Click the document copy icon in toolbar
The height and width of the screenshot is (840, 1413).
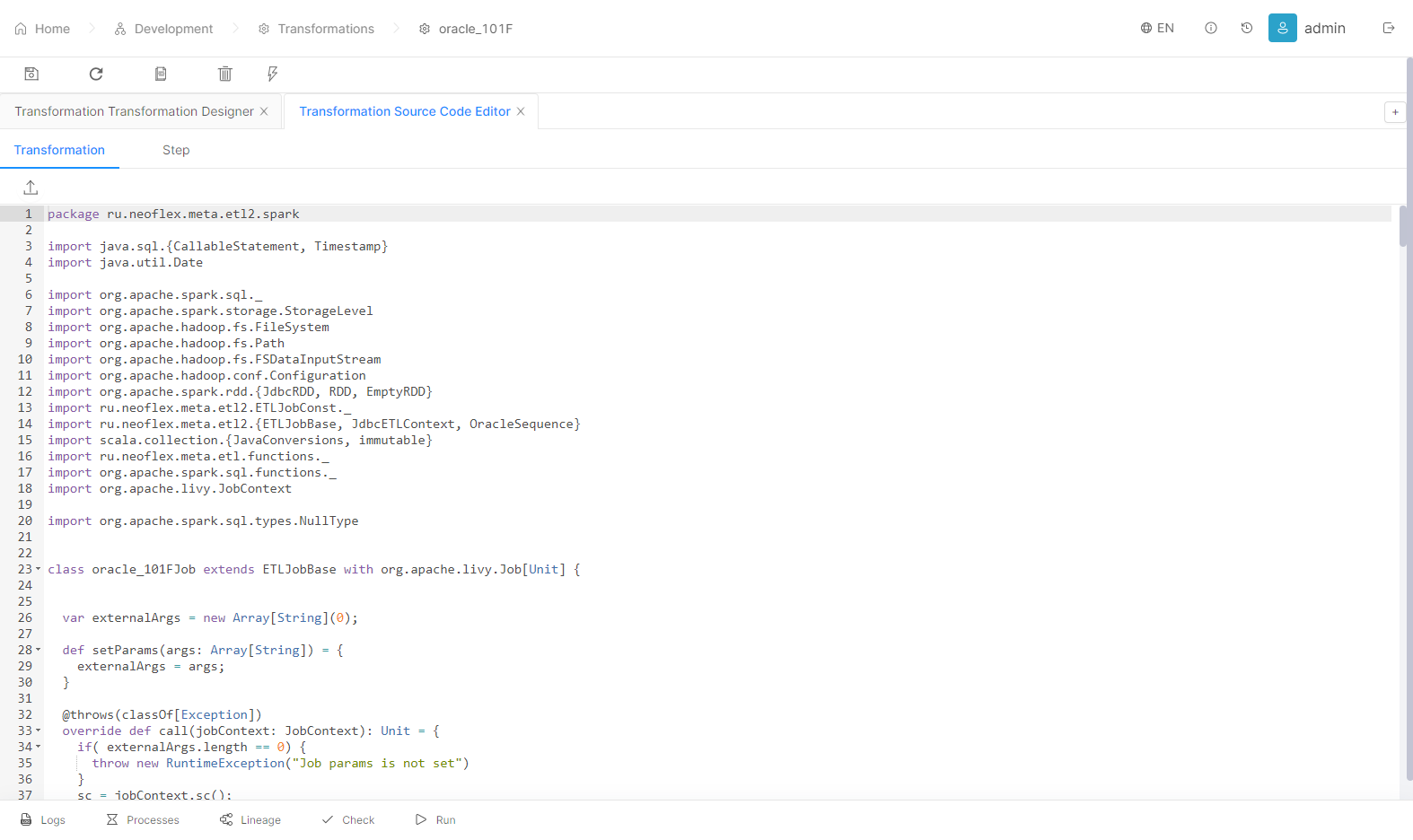pyautogui.click(x=161, y=74)
